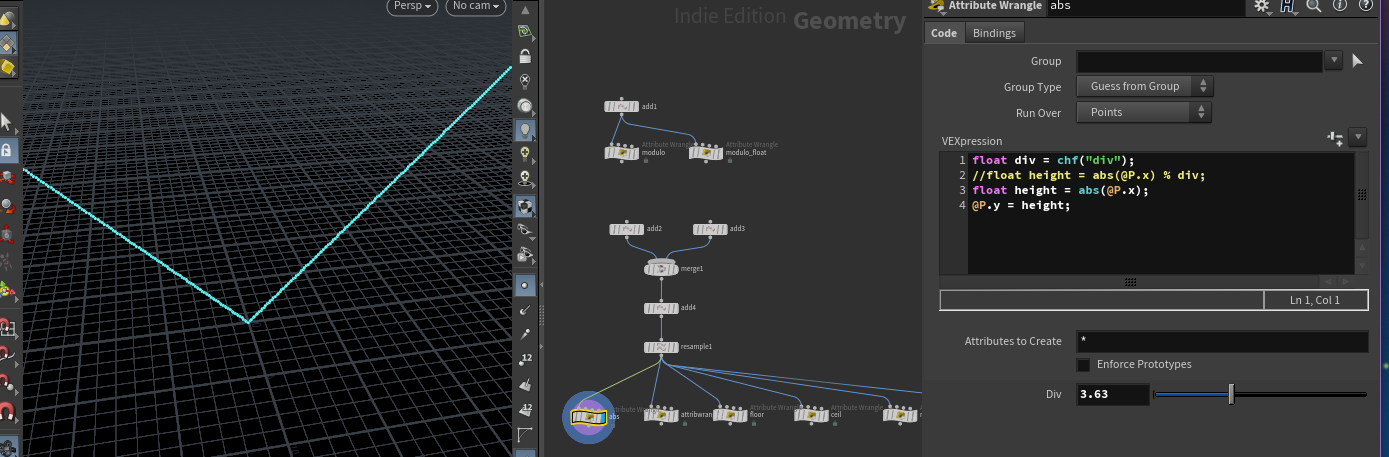The height and width of the screenshot is (457, 1389).
Task: Toggle the display points dot icon
Action: [x=525, y=286]
